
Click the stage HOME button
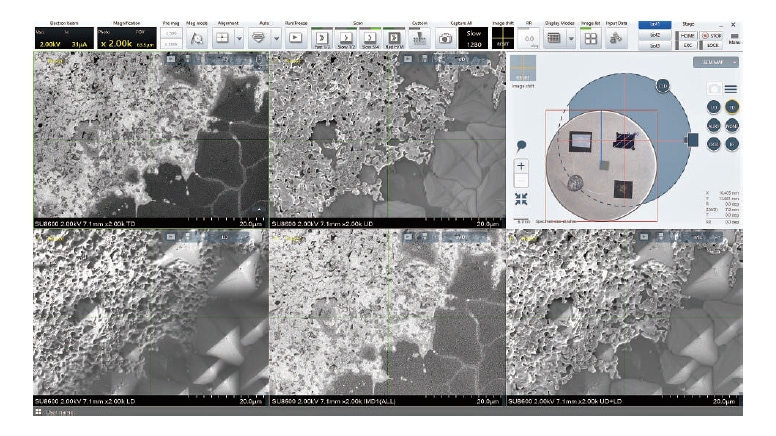pos(688,34)
